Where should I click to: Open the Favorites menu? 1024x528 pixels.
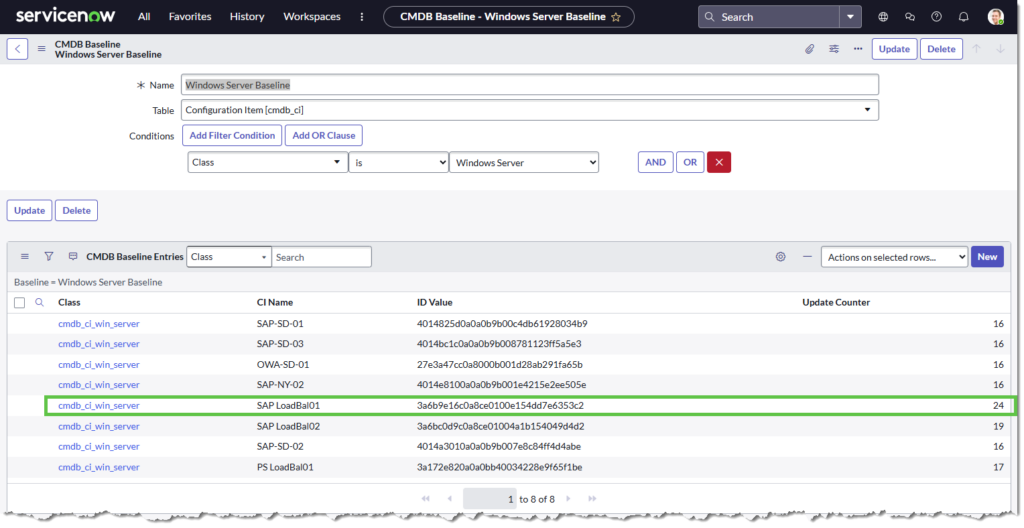pos(190,17)
